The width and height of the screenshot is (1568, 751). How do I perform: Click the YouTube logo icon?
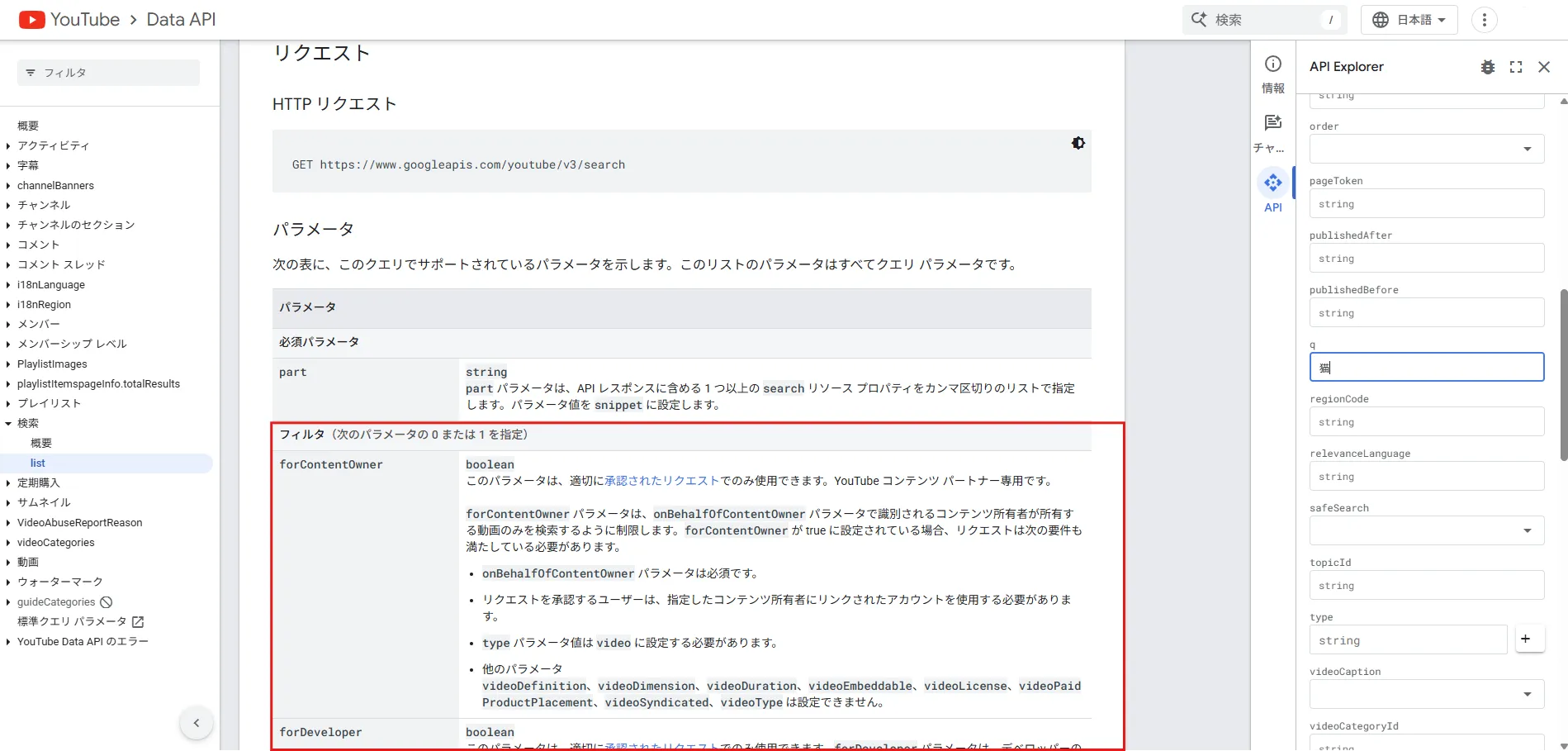click(x=32, y=20)
